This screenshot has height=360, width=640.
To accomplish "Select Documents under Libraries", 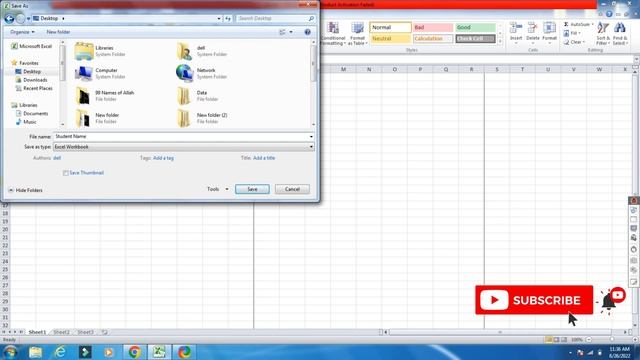I will pyautogui.click(x=36, y=113).
